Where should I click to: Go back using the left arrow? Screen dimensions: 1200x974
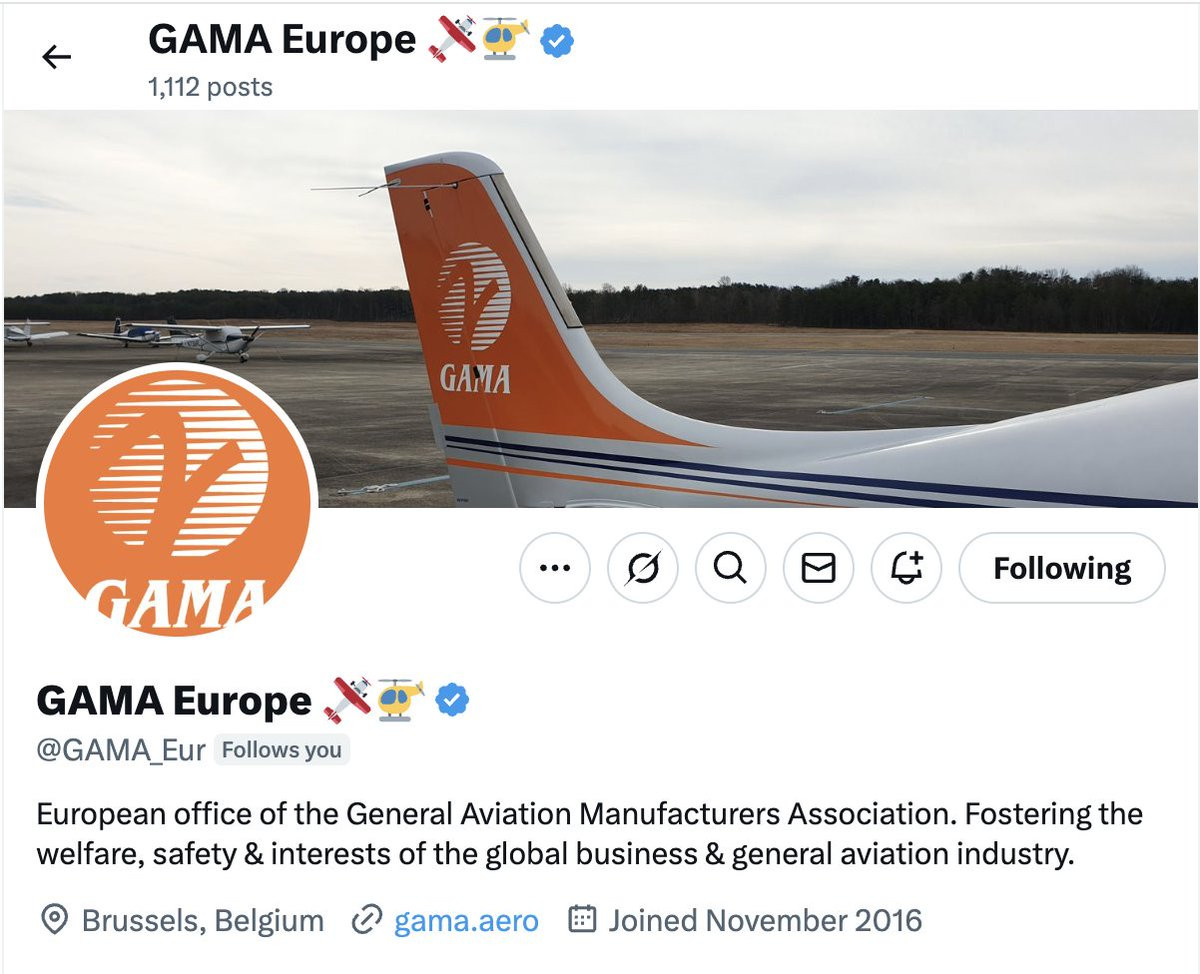point(57,57)
